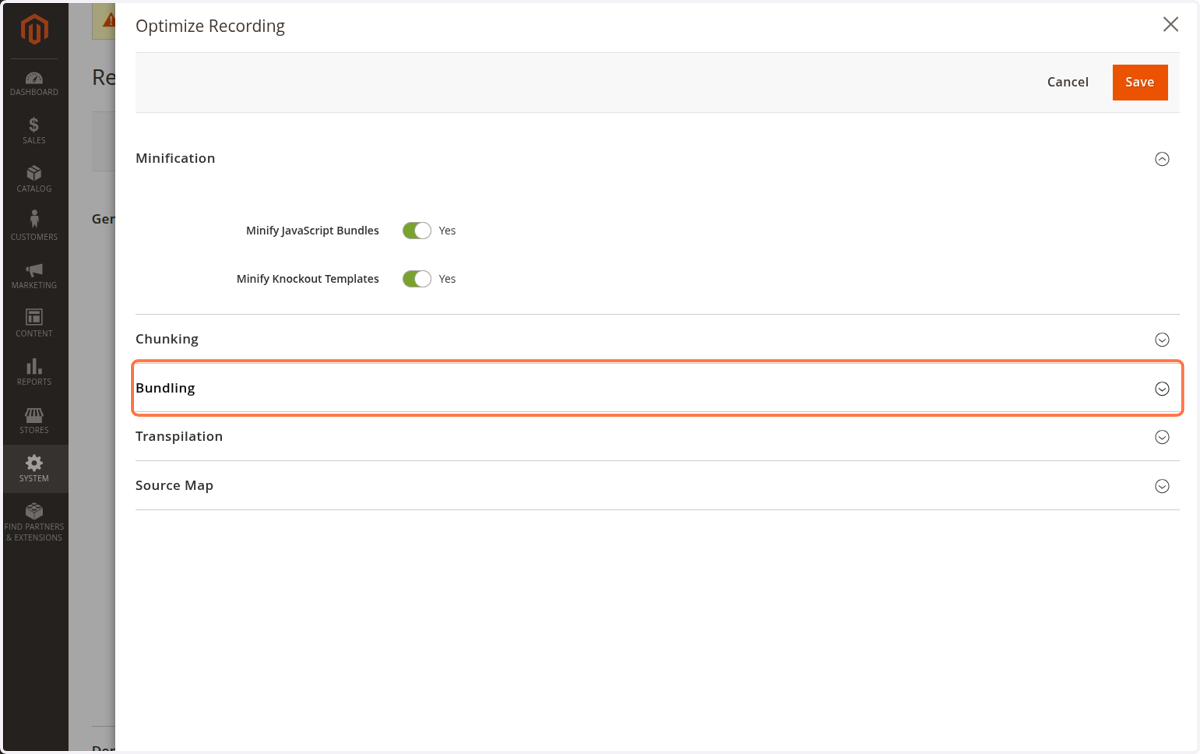Open Find Partners & Extensions
This screenshot has height=754, width=1200.
(34, 522)
